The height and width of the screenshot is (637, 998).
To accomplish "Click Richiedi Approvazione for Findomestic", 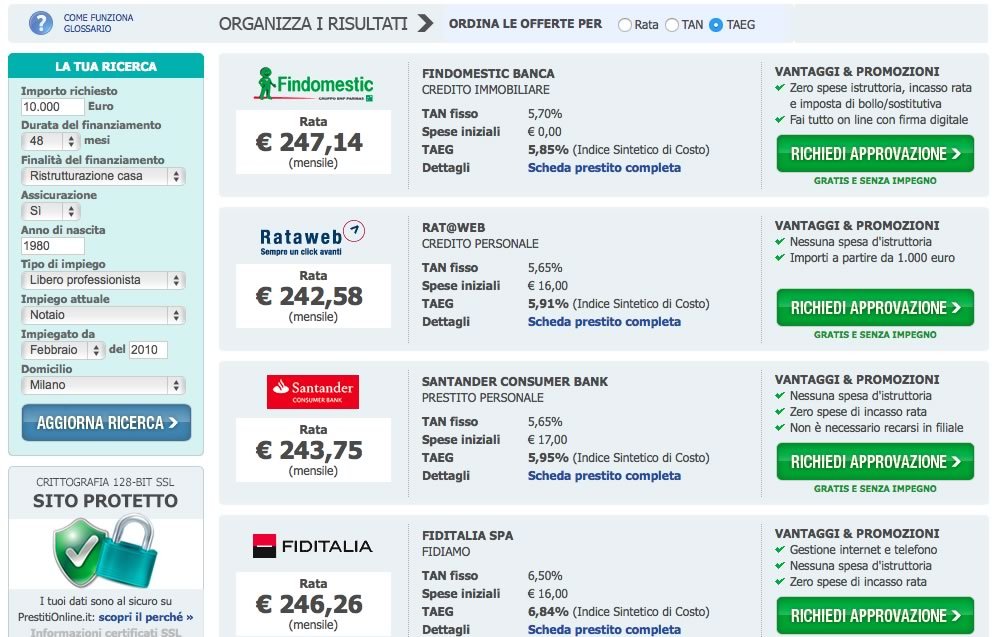I will pos(875,154).
